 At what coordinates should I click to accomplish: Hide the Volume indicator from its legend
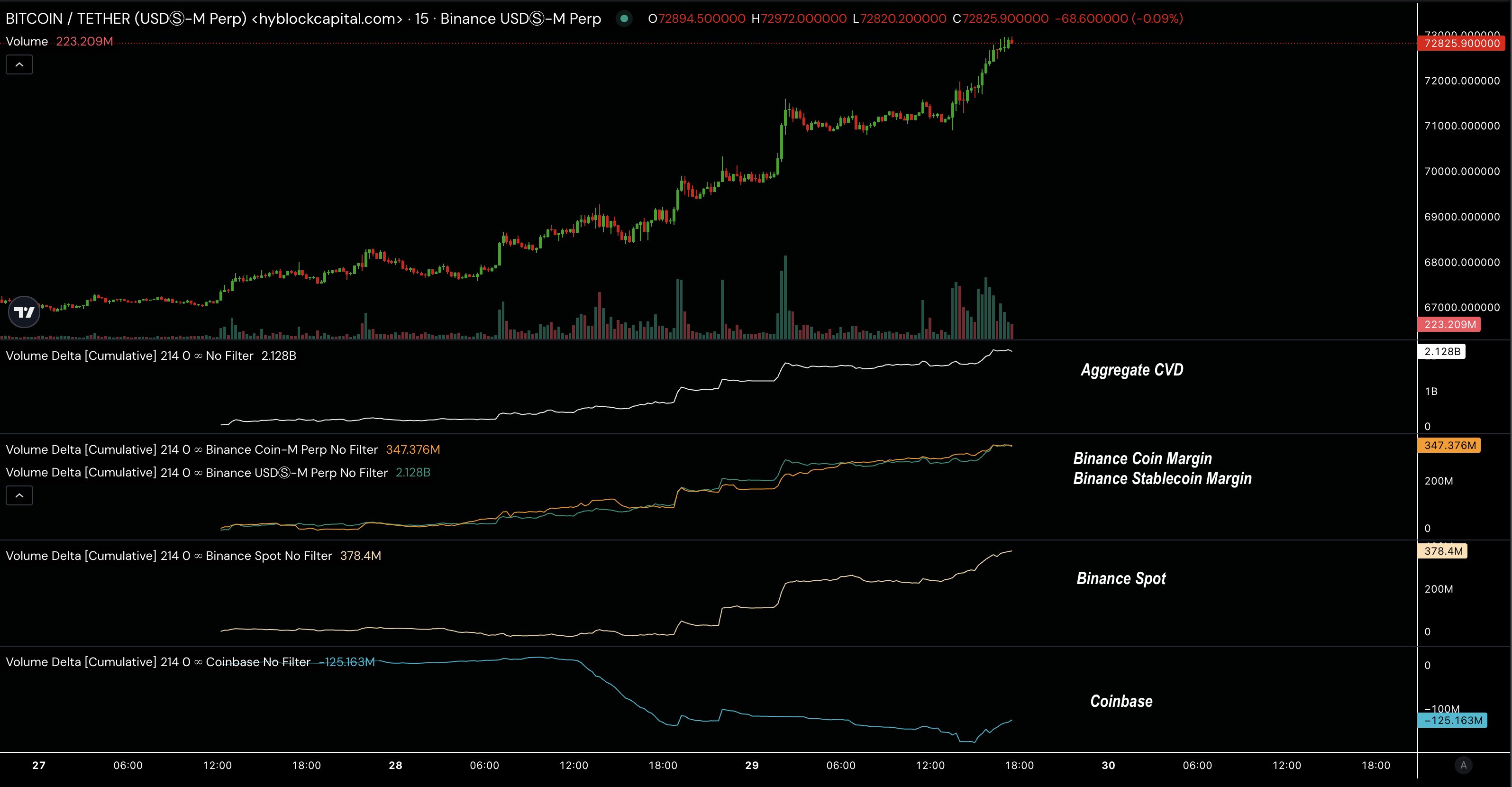[x=27, y=41]
